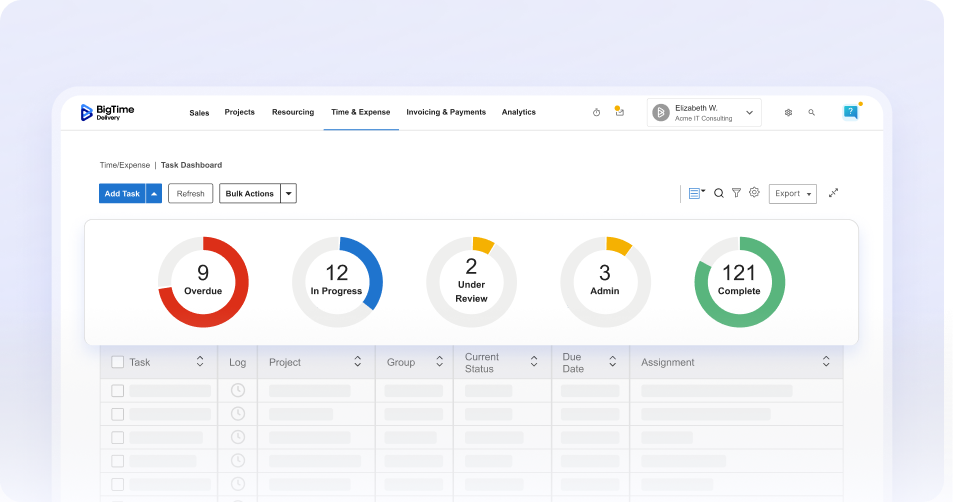Click the search magnifier in top navigation
953x502 pixels.
coord(811,113)
